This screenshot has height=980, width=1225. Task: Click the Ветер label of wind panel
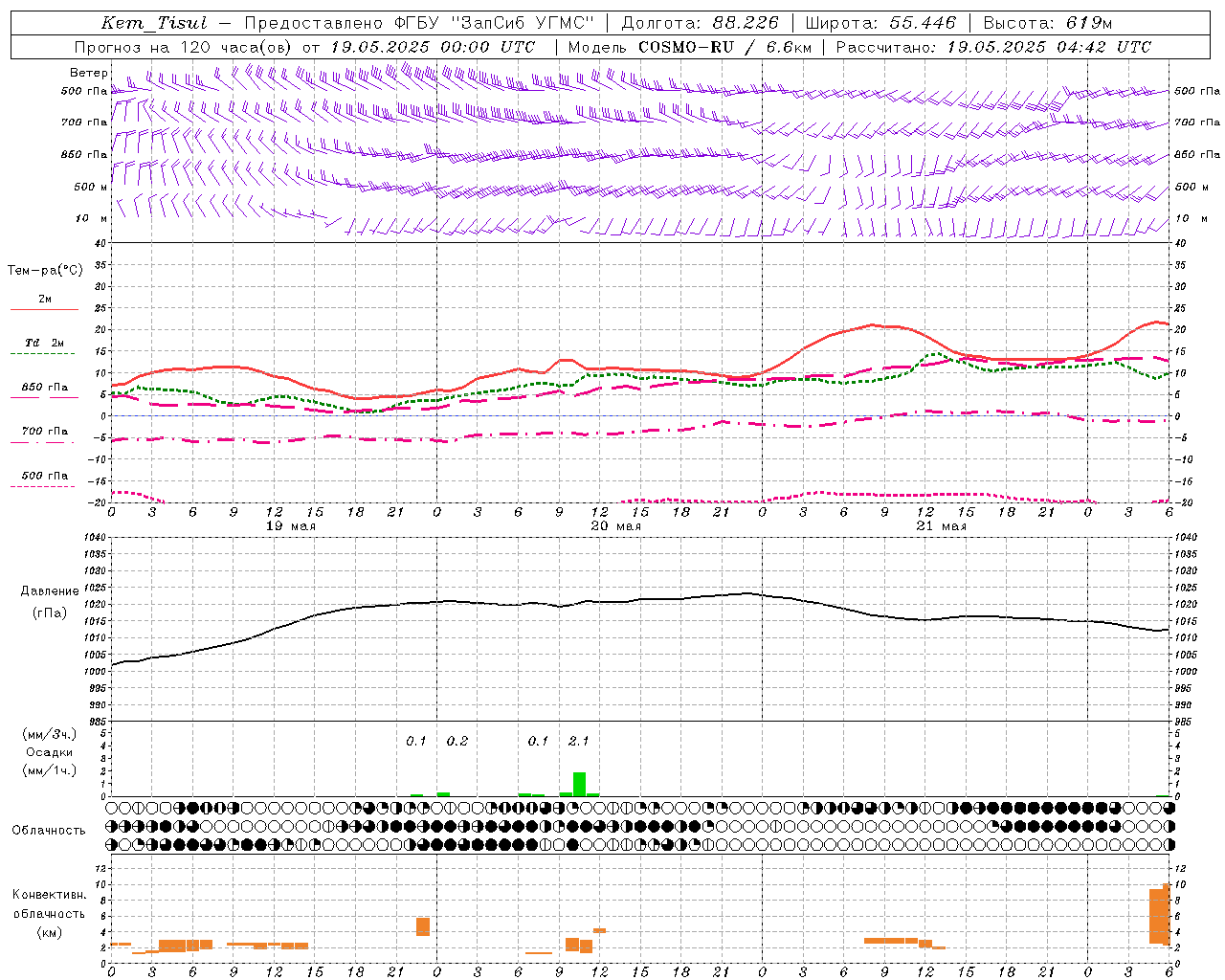click(x=89, y=73)
